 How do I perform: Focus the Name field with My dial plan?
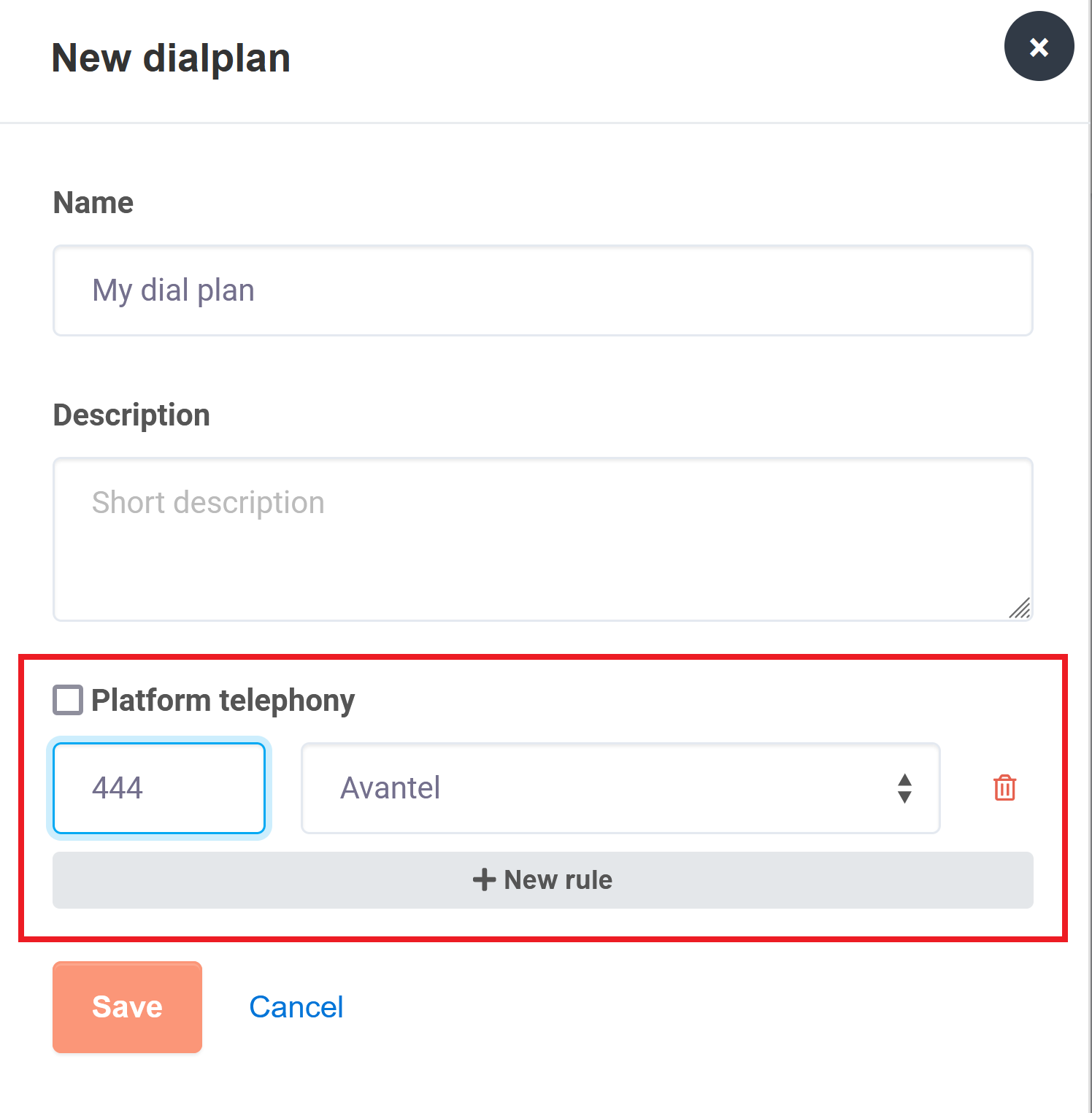[x=543, y=290]
